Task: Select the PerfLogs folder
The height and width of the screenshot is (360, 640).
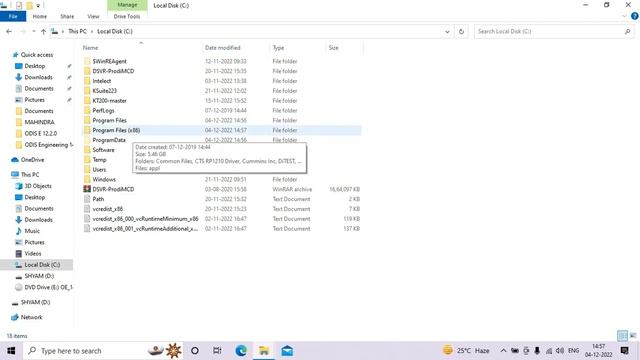Action: click(103, 110)
